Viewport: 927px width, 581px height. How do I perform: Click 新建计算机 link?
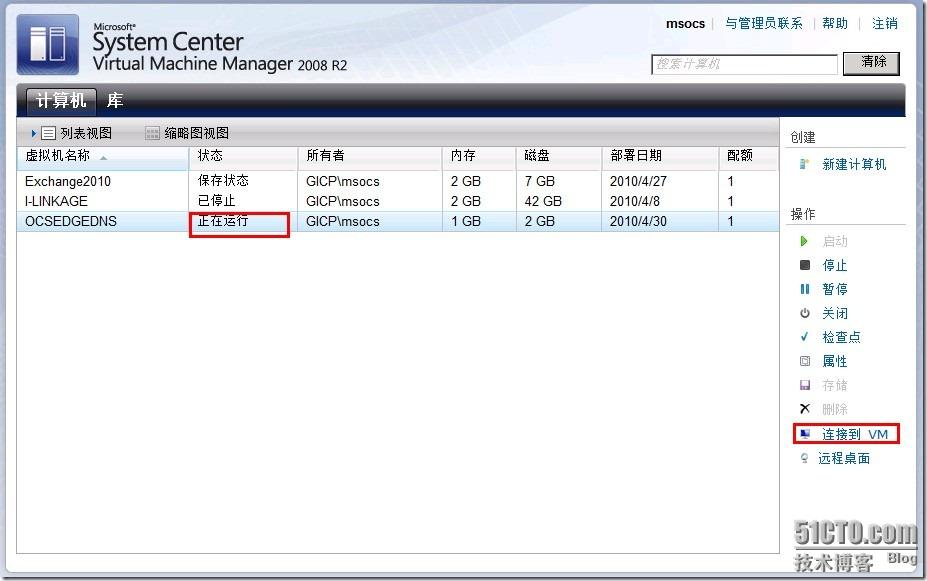click(x=854, y=164)
